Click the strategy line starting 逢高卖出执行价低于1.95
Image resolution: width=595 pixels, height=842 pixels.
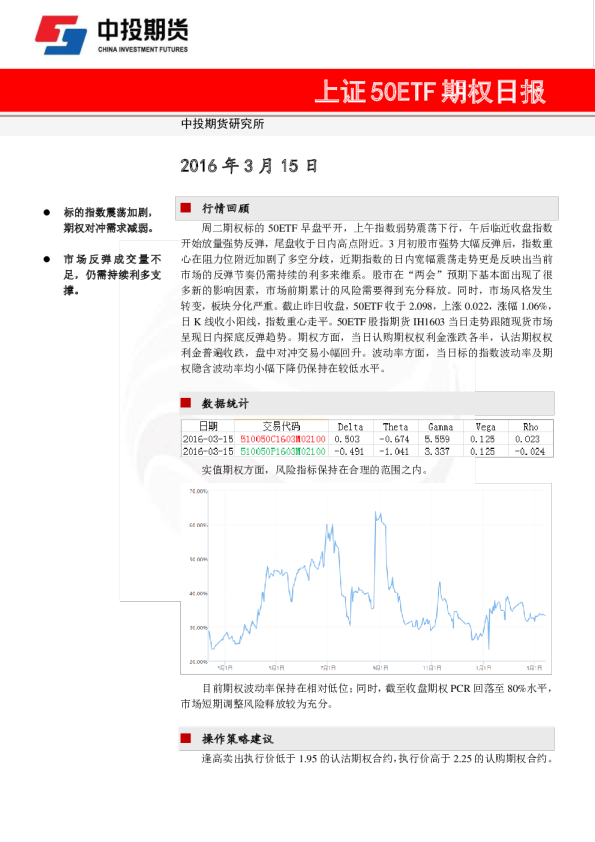tap(376, 759)
